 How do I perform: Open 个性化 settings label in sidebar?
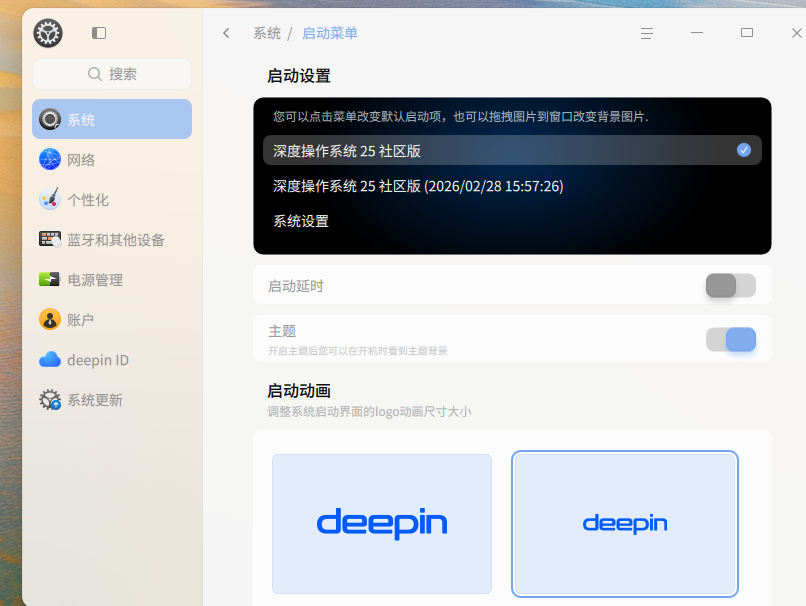(88, 200)
